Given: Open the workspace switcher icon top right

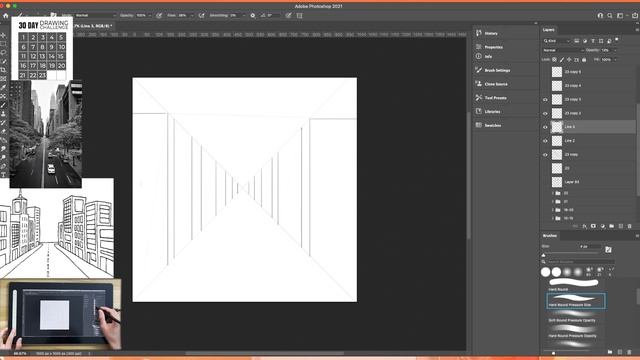Looking at the screenshot, I should (620, 16).
